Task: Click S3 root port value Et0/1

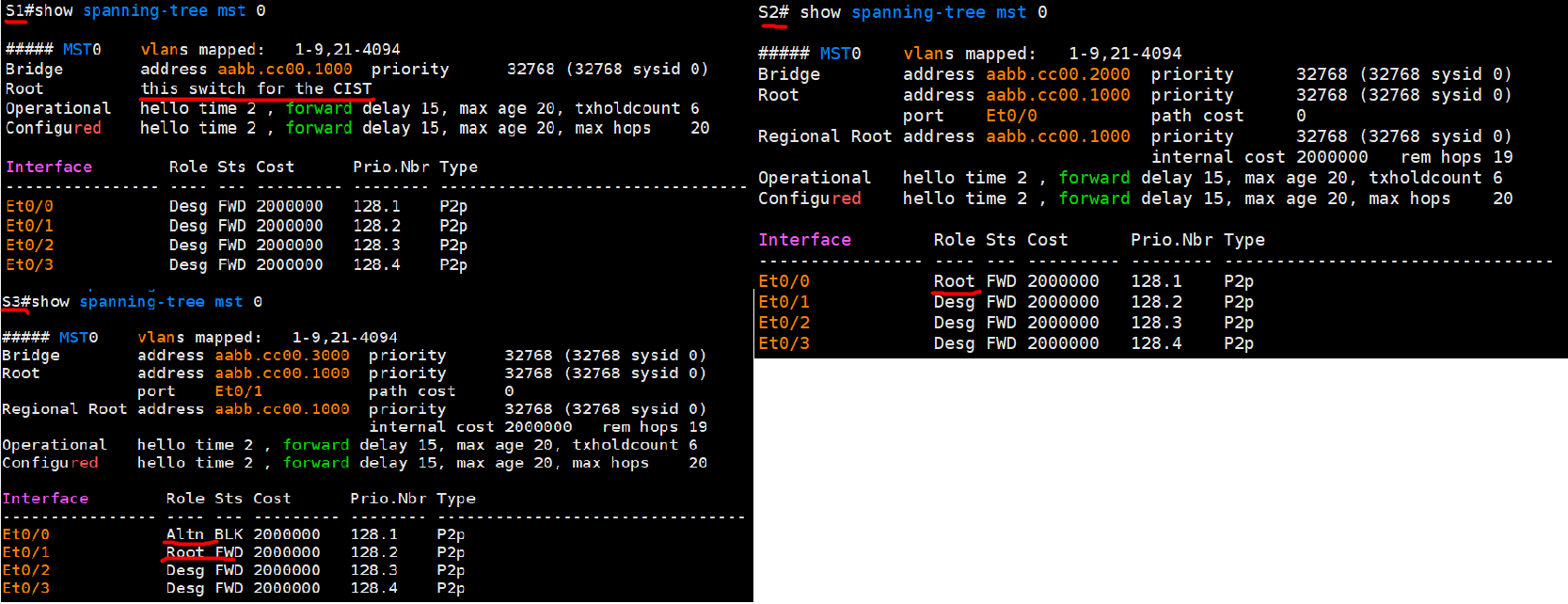Action: [x=238, y=390]
